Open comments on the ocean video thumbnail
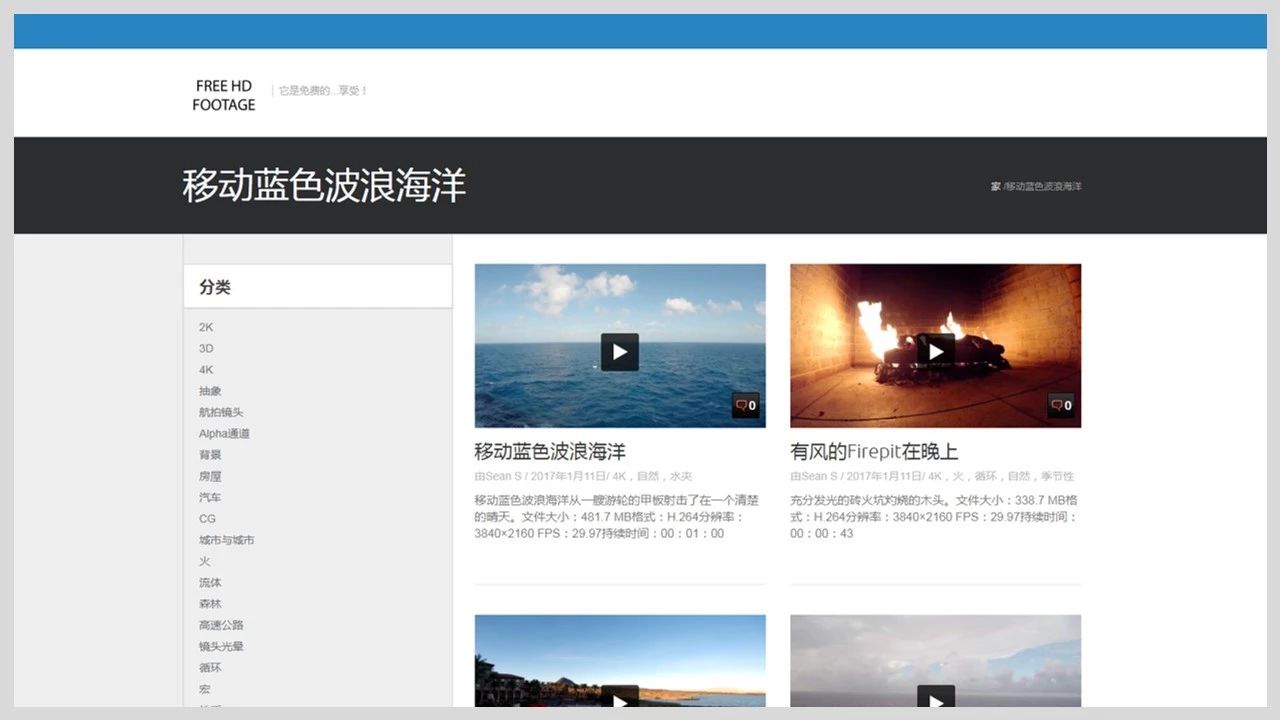 (745, 405)
